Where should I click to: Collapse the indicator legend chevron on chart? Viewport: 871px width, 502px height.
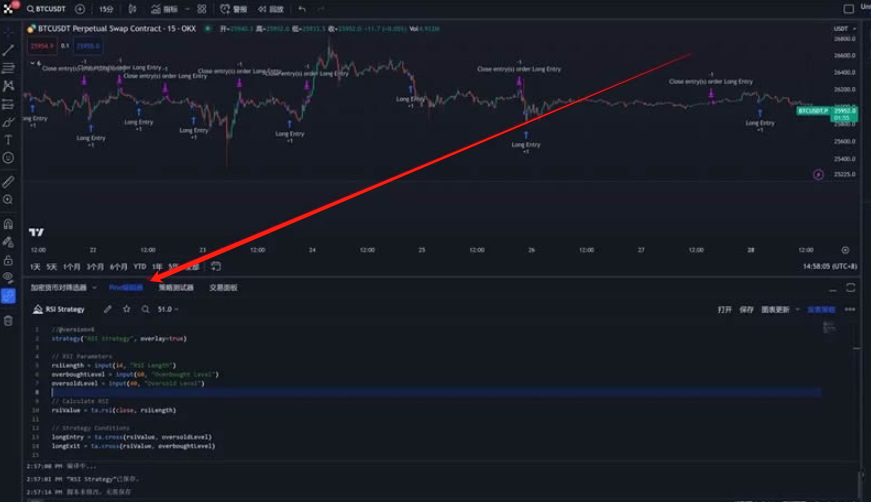(33, 63)
